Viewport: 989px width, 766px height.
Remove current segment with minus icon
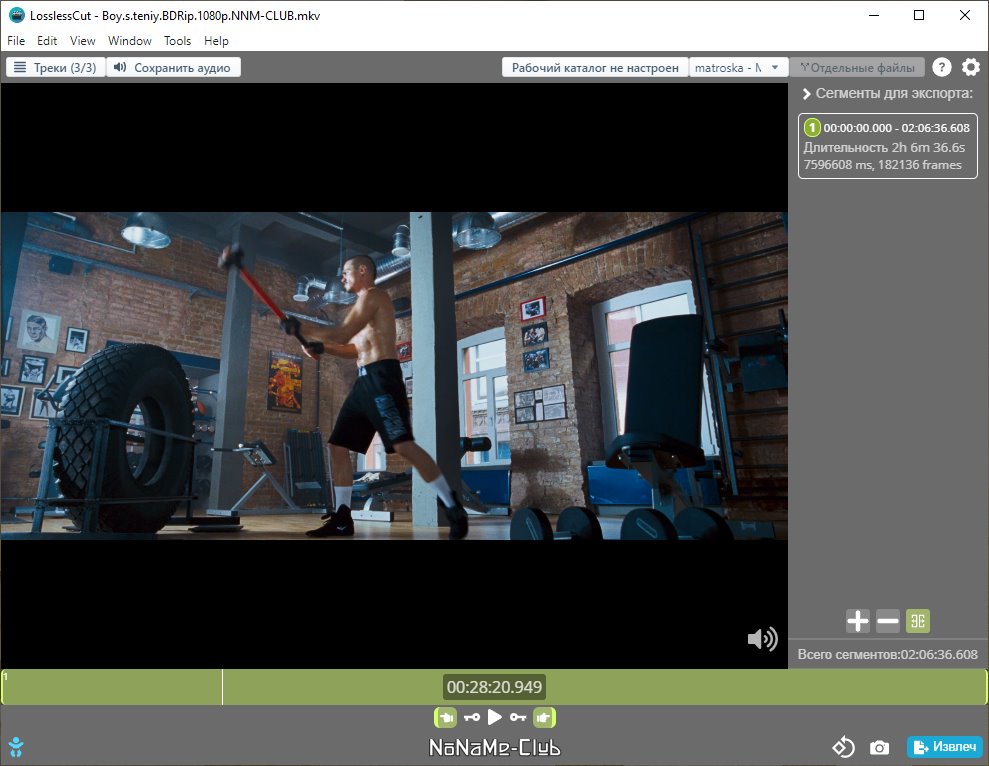pos(887,621)
